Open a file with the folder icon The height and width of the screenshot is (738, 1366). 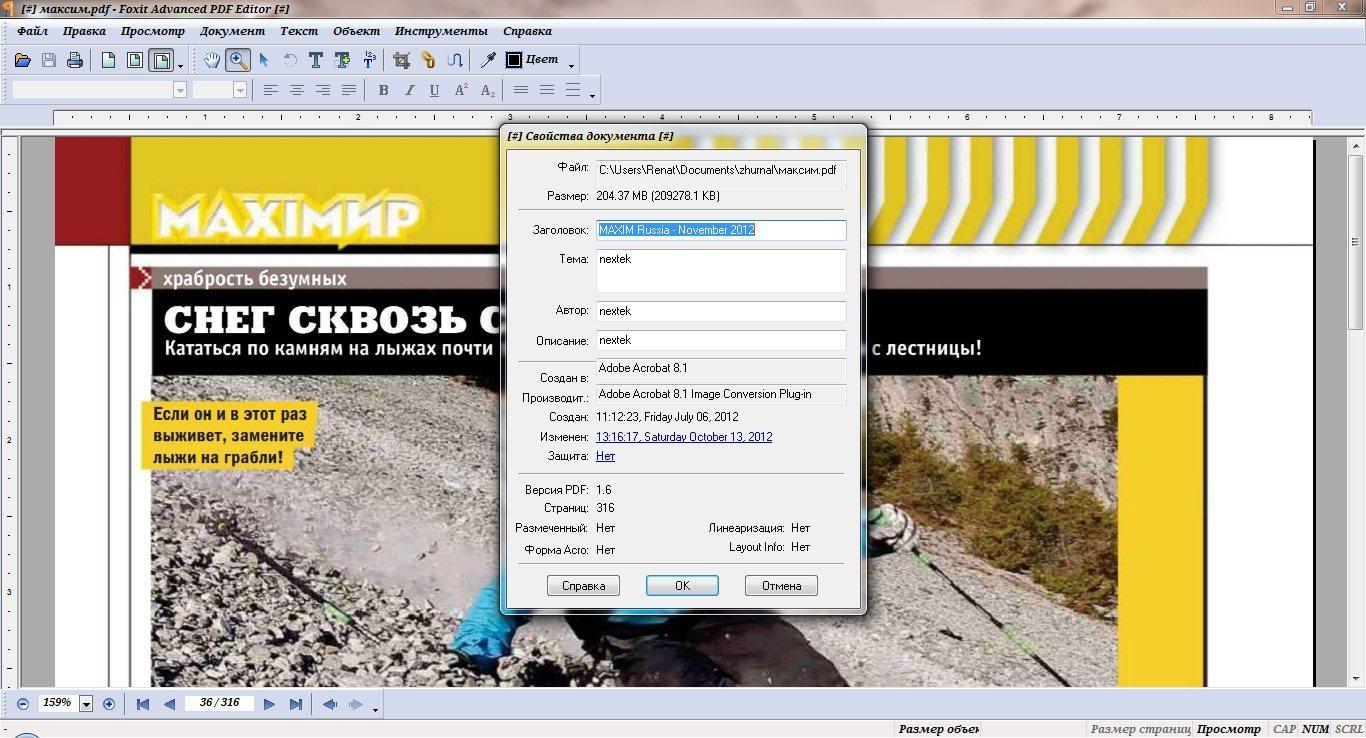point(23,61)
